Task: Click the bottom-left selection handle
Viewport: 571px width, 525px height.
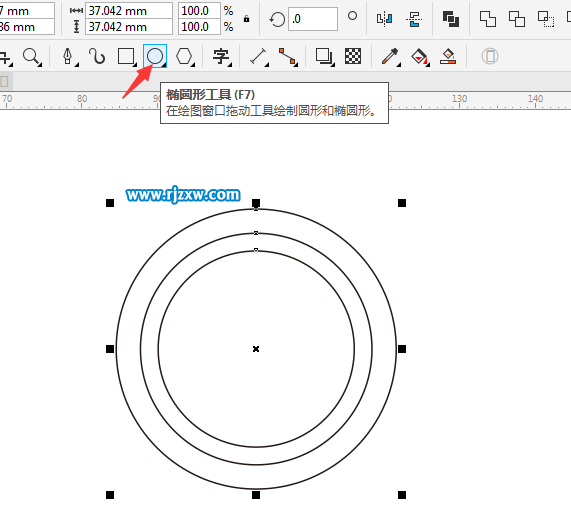Action: tap(110, 495)
